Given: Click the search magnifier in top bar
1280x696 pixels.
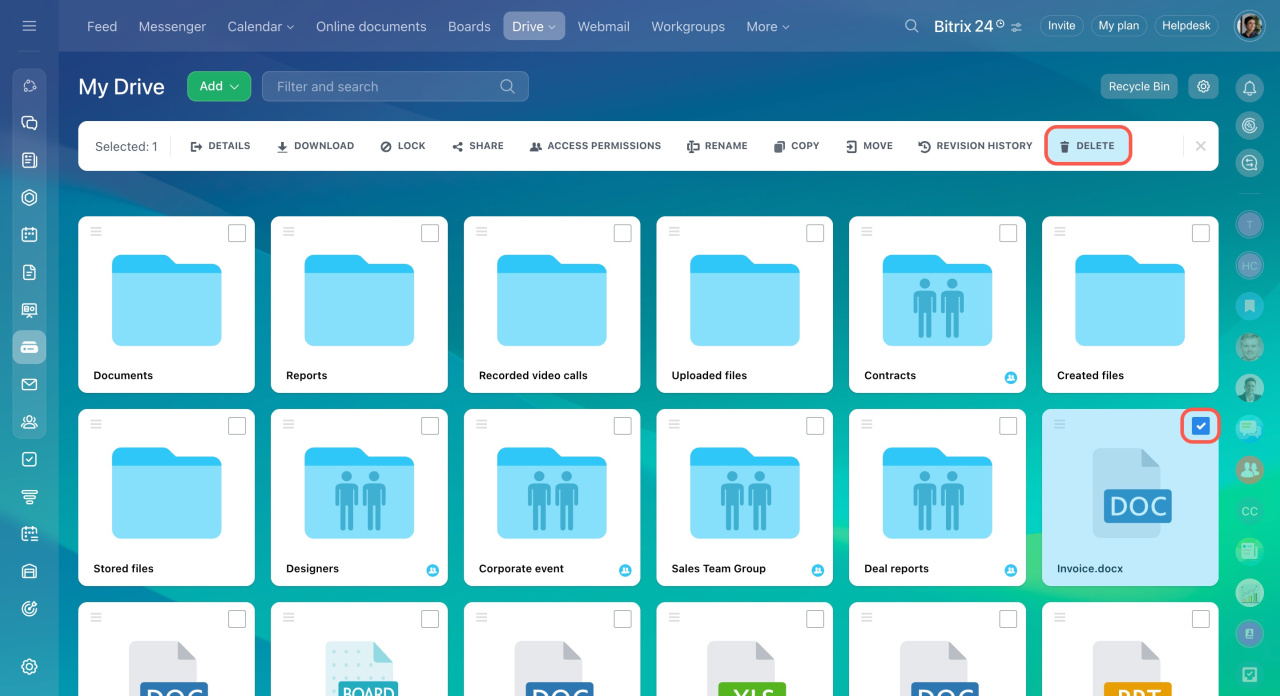Looking at the screenshot, I should click(911, 26).
